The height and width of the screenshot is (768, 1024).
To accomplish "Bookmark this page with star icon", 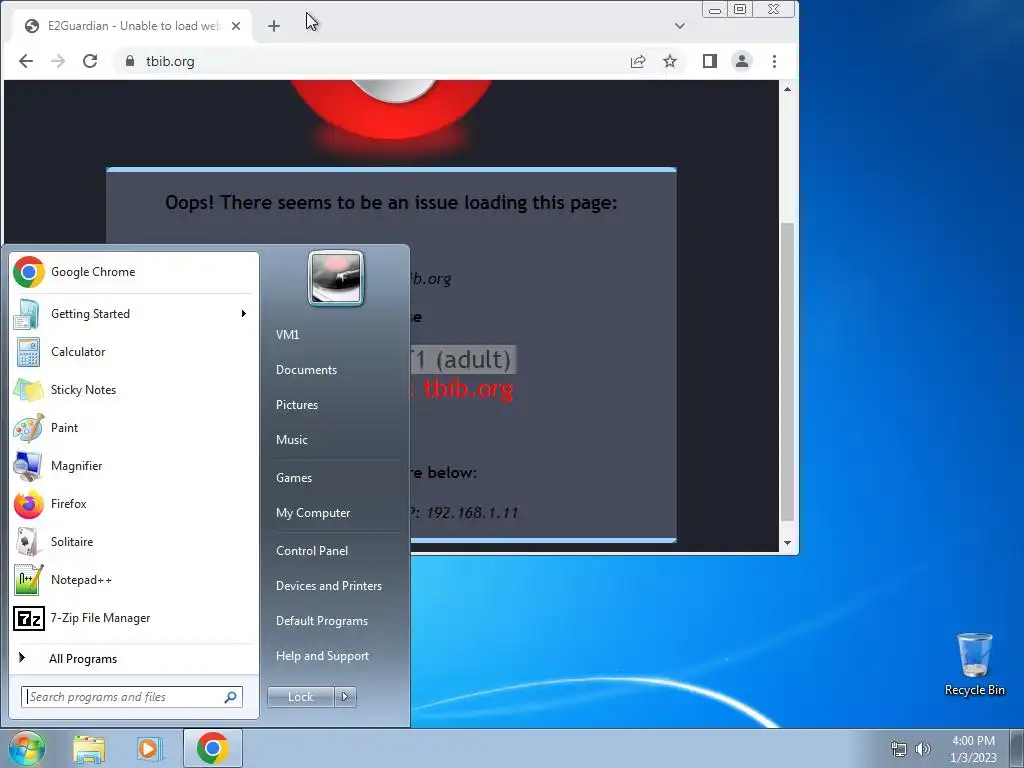I will pos(670,61).
